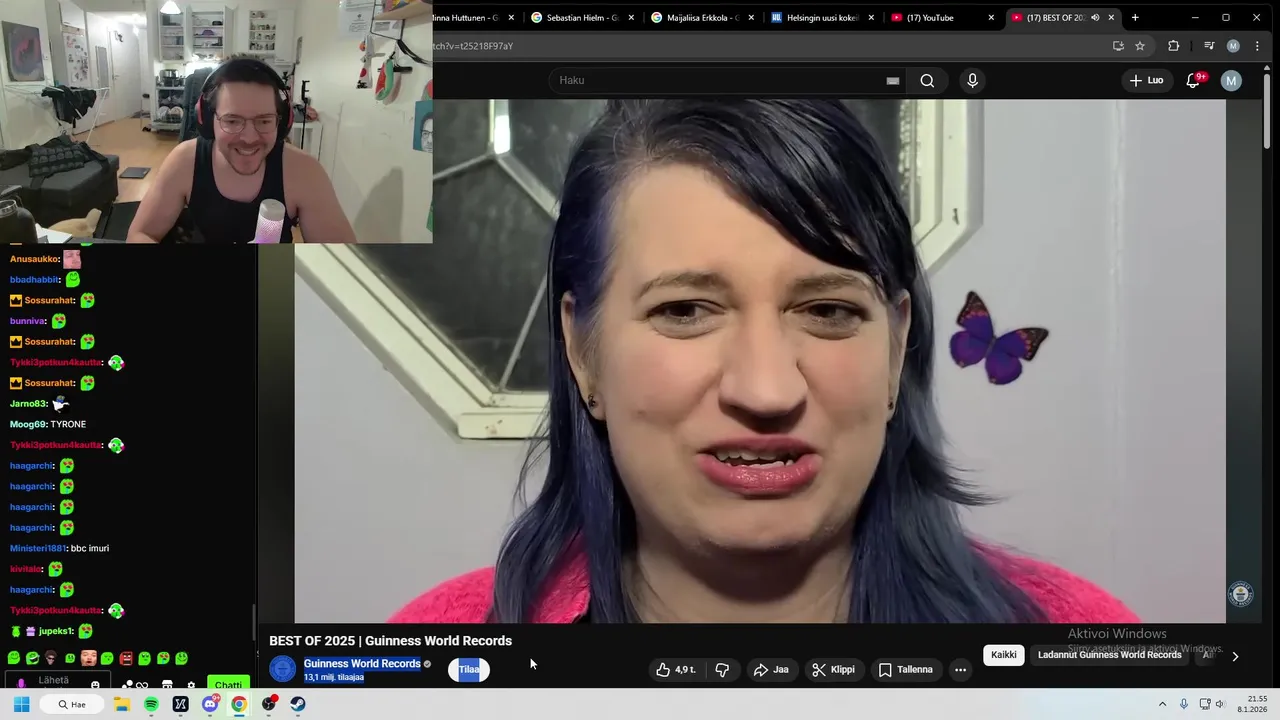Create a clip with Klippi
1280x720 pixels.
[x=833, y=670]
